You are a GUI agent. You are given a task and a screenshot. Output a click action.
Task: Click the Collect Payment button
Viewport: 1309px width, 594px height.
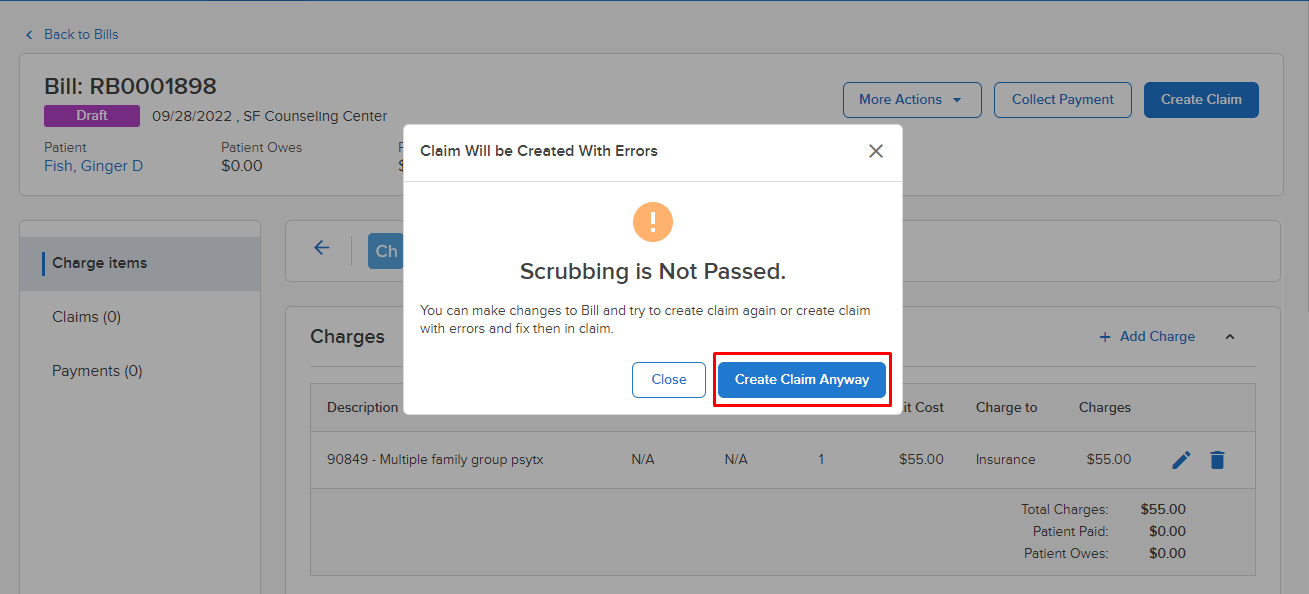pyautogui.click(x=1062, y=99)
